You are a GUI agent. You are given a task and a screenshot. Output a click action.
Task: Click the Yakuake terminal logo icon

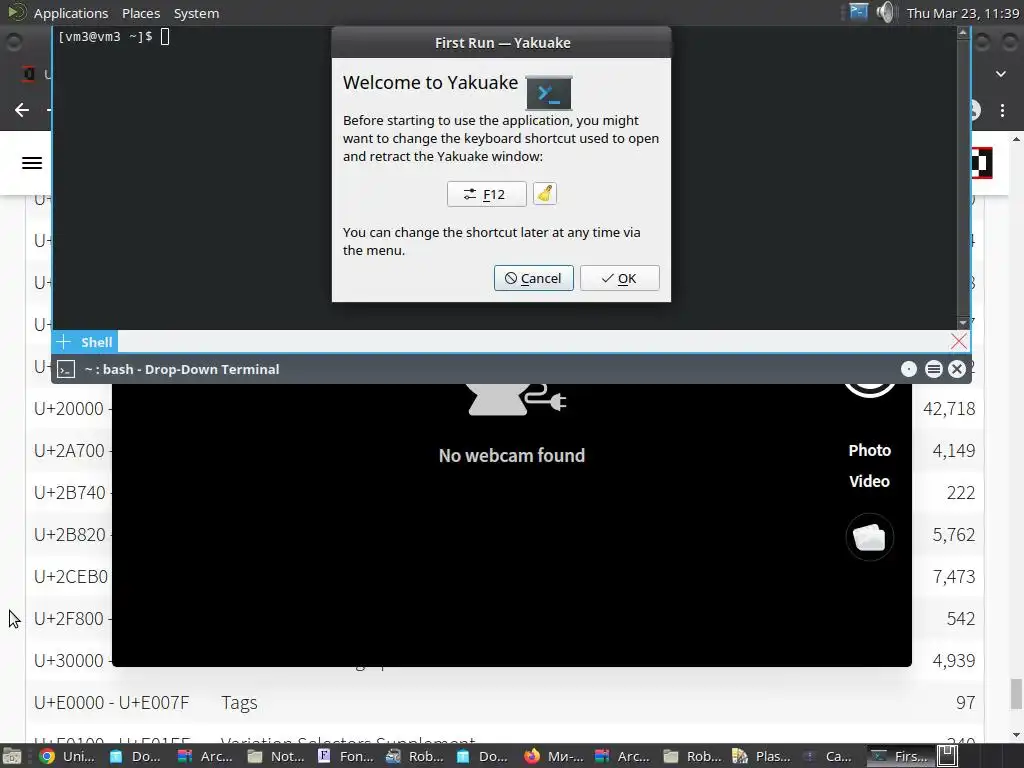pos(549,93)
